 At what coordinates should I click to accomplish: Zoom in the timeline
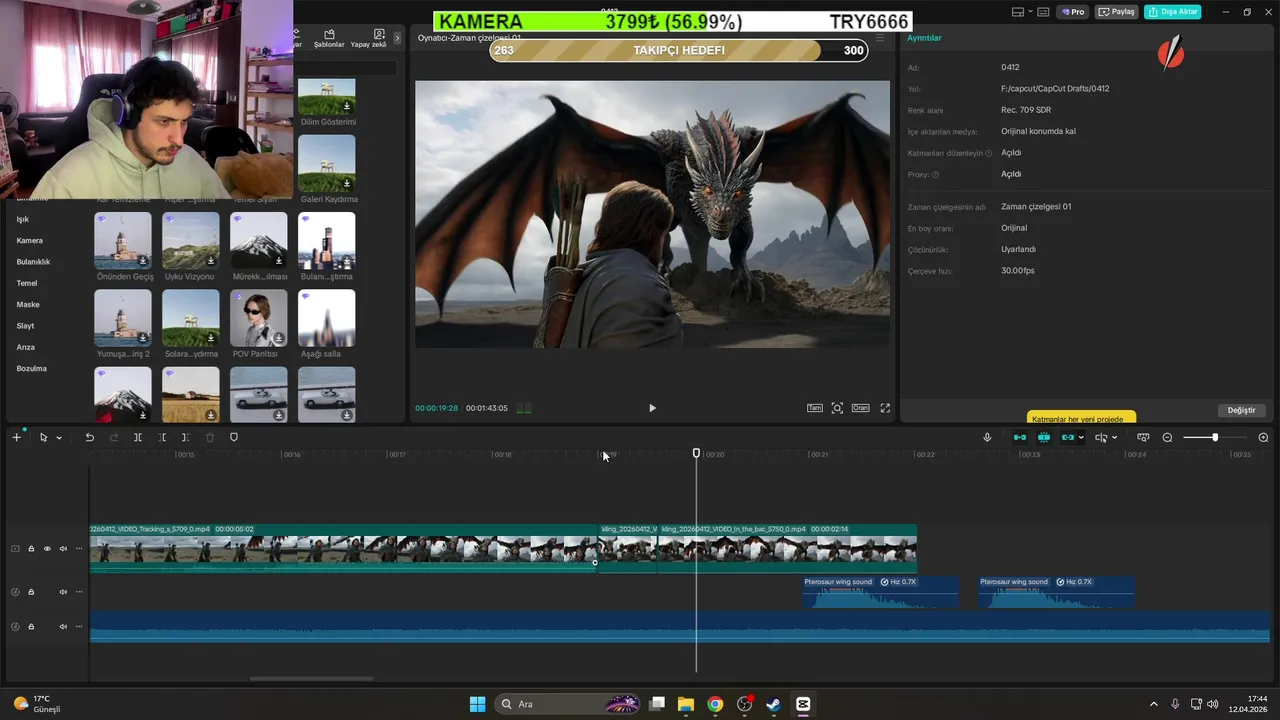coord(1263,437)
